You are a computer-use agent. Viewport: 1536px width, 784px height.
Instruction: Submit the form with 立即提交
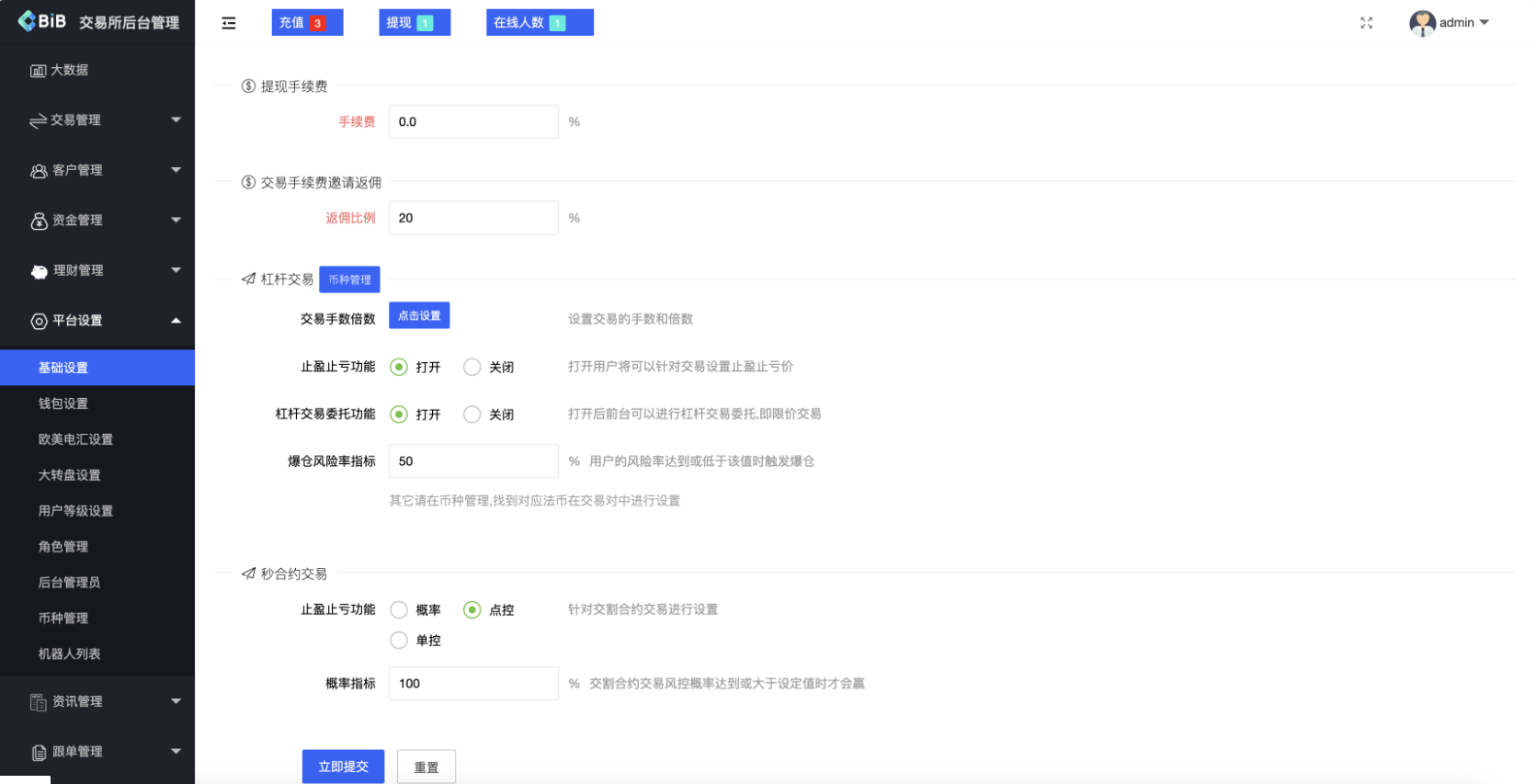pos(343,767)
